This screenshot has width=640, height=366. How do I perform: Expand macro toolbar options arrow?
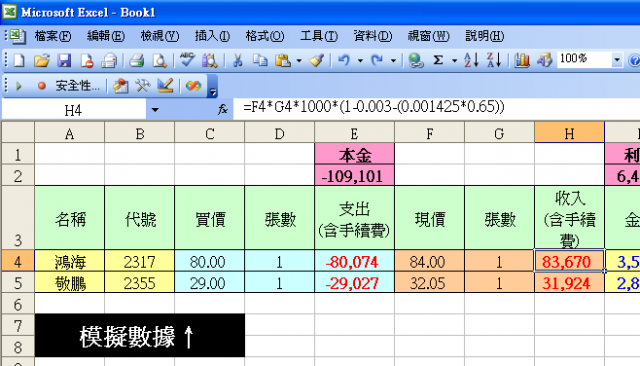coord(213,87)
